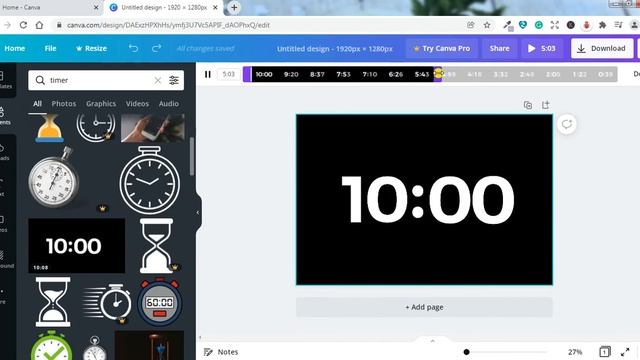
Task: Click the Add page button
Action: [x=424, y=307]
